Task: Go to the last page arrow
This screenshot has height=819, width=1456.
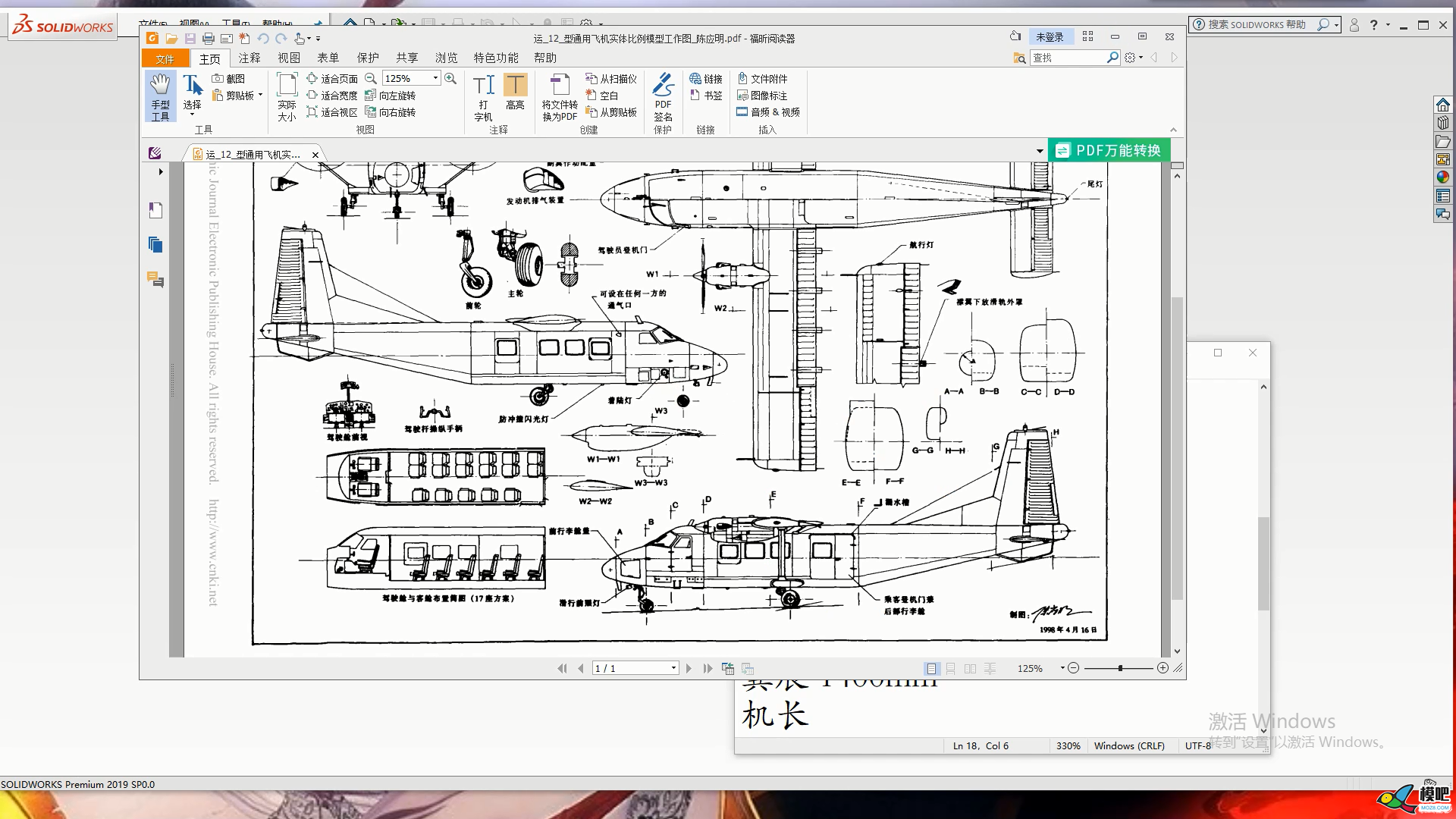Action: click(x=708, y=668)
